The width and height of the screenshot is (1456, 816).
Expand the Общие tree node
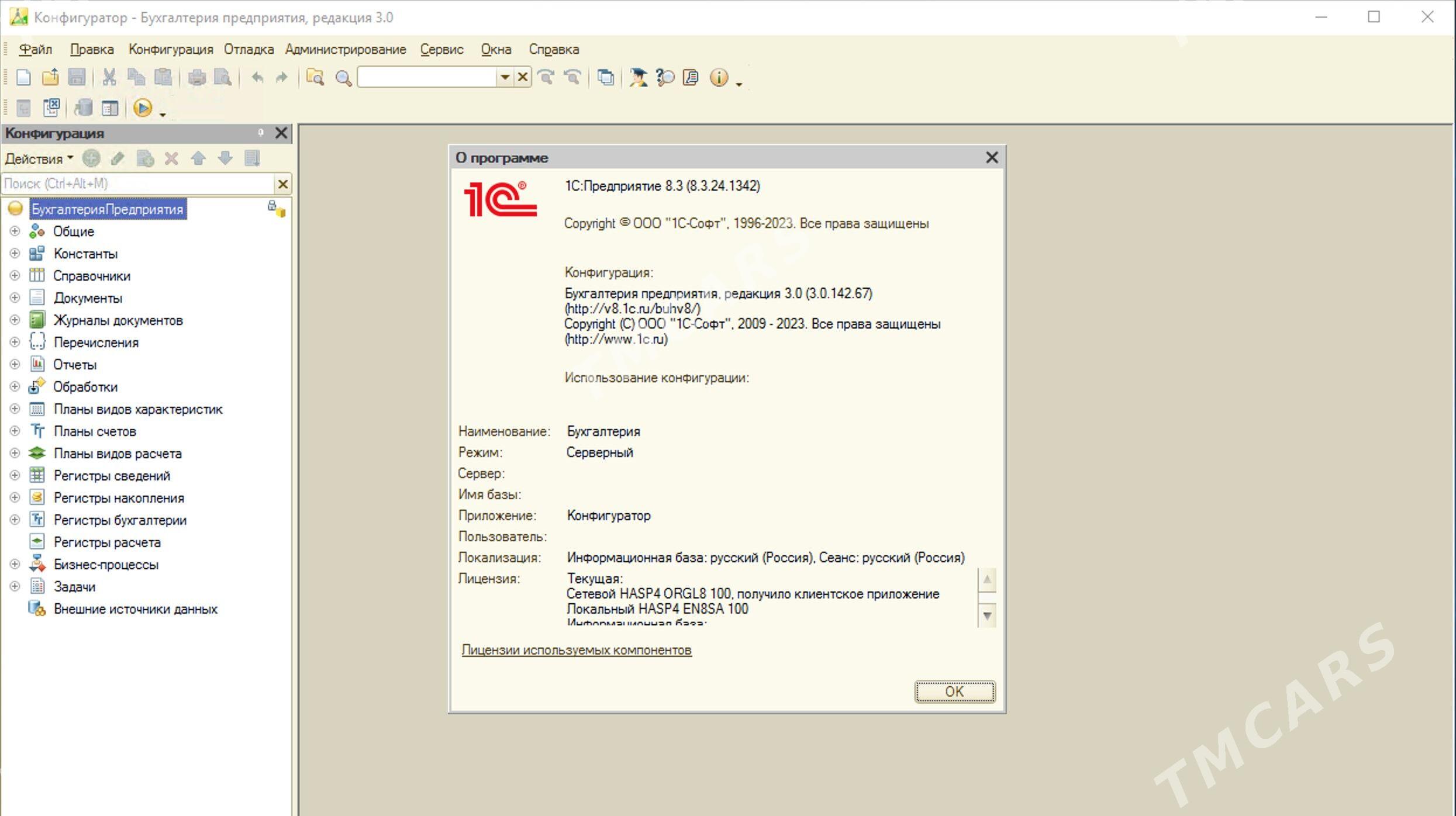tap(15, 231)
